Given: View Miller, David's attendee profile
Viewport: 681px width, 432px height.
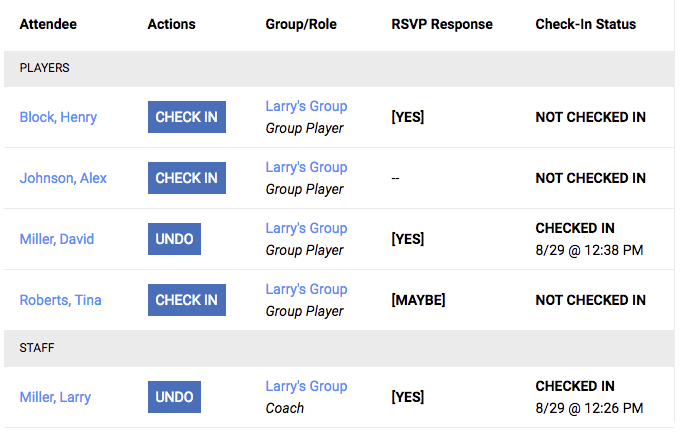Looking at the screenshot, I should click(58, 239).
